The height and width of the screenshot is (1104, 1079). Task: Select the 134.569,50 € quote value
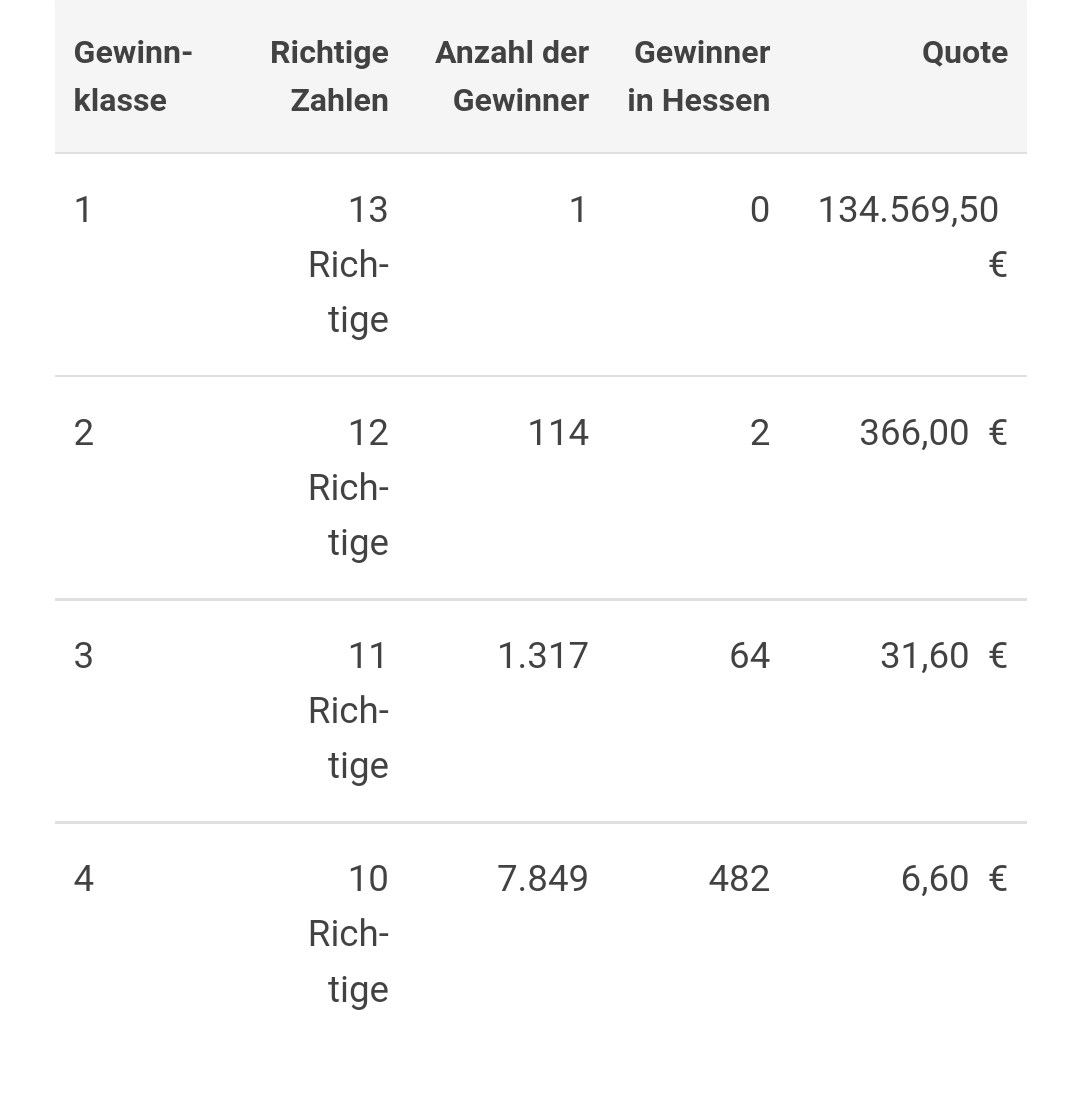(913, 237)
